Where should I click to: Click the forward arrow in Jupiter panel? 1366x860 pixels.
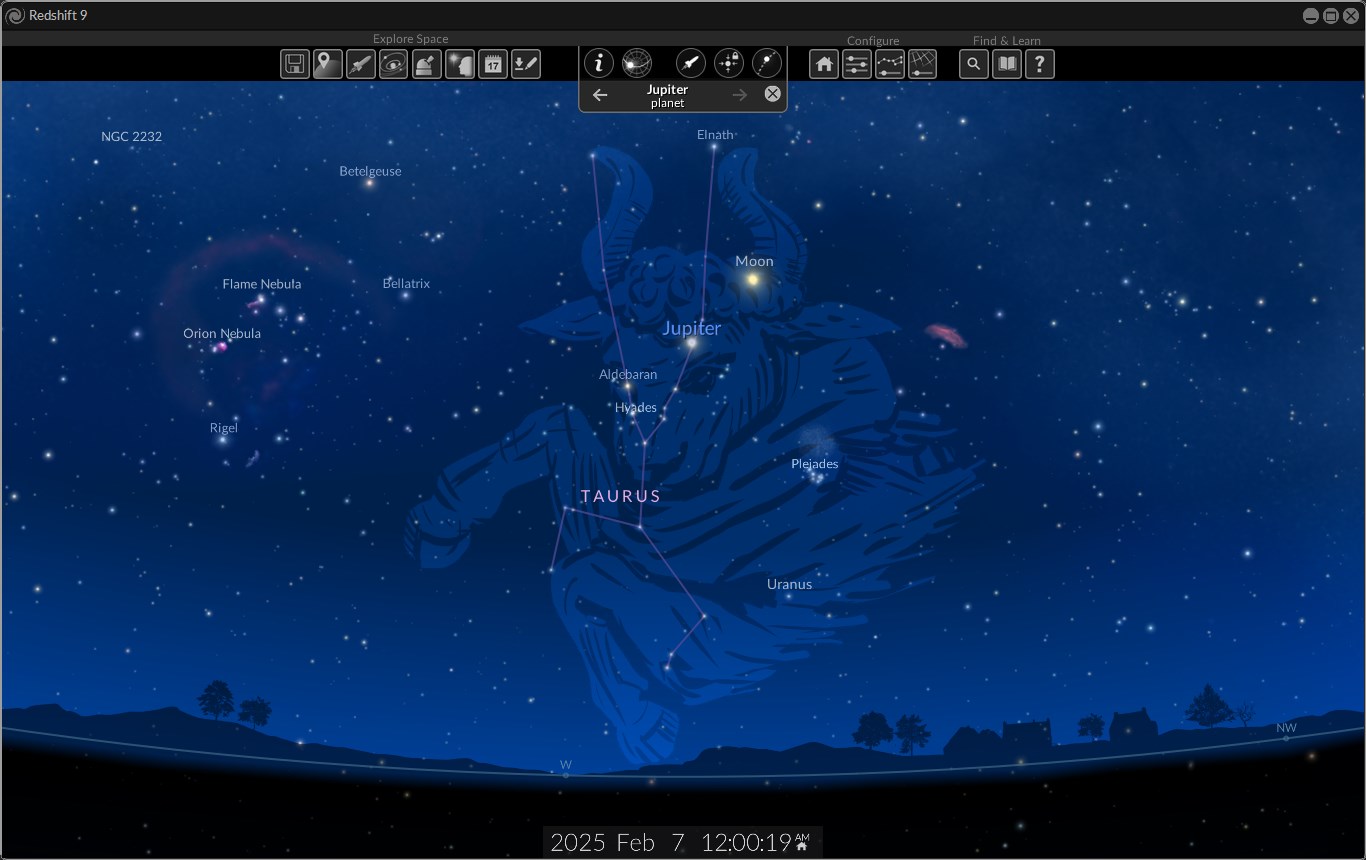pos(740,95)
